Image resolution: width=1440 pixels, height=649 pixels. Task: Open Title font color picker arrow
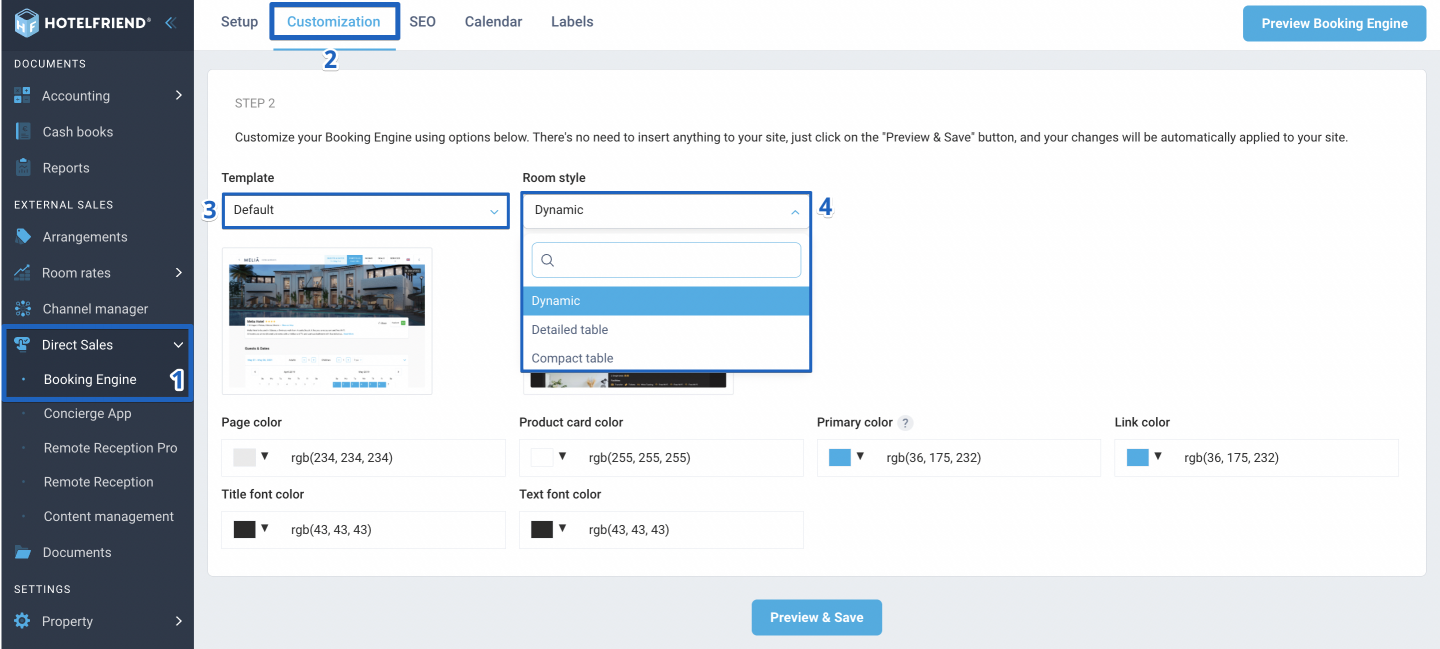(265, 529)
